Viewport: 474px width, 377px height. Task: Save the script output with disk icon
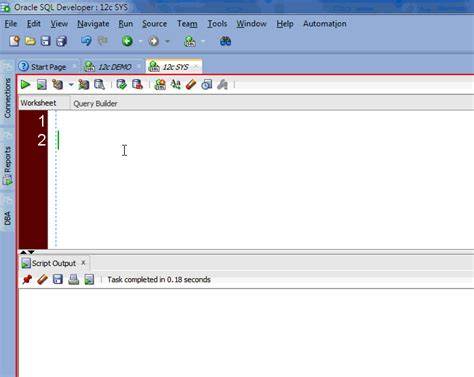[x=58, y=279]
